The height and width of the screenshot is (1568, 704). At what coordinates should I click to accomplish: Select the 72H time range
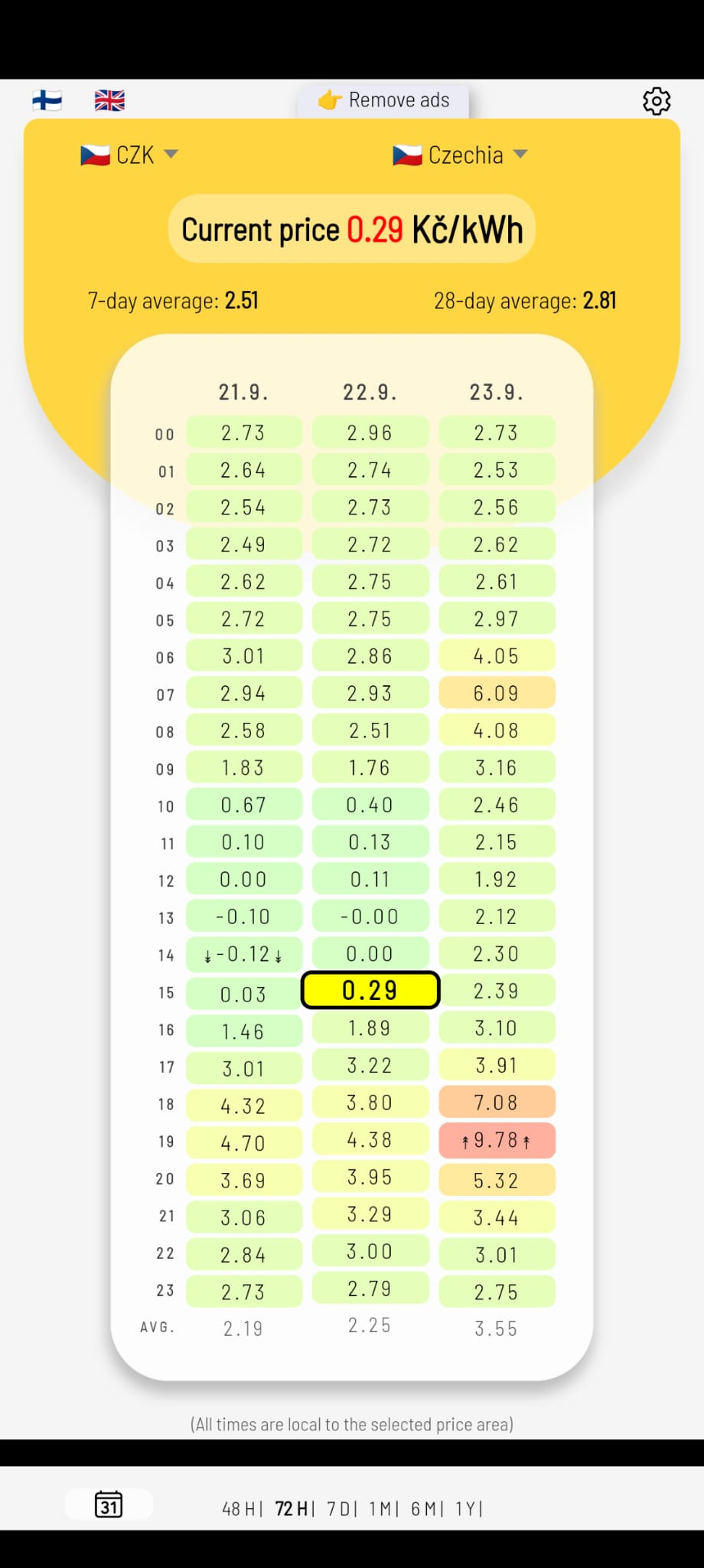[292, 1508]
